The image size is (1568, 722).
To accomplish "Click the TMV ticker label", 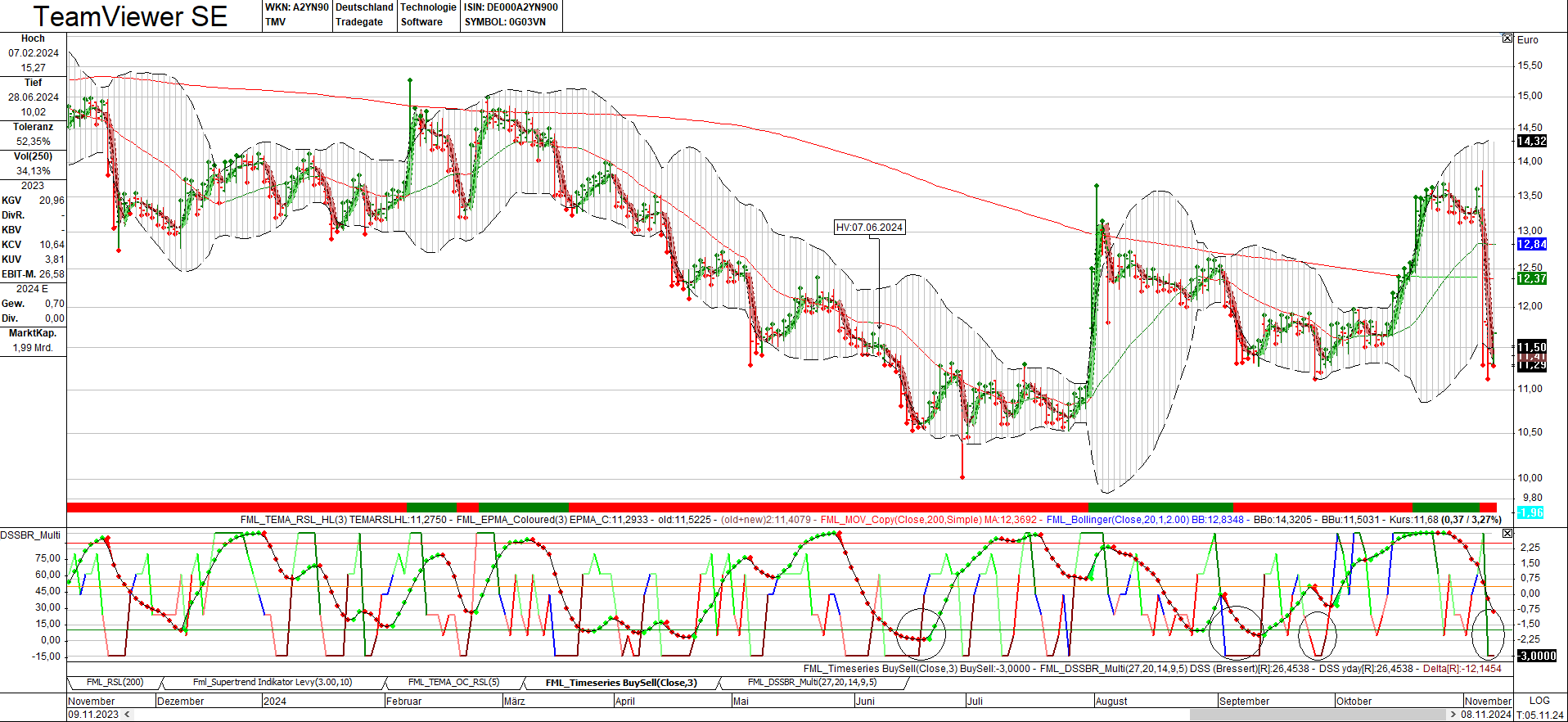I will pos(276,22).
